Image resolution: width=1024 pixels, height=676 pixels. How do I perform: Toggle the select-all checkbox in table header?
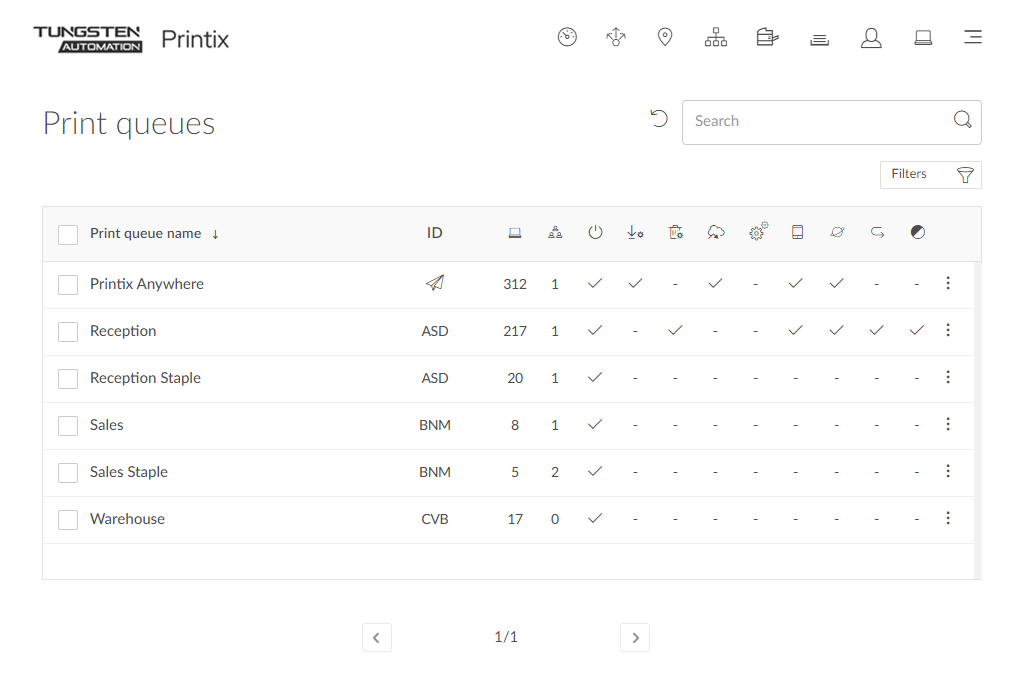(x=68, y=234)
